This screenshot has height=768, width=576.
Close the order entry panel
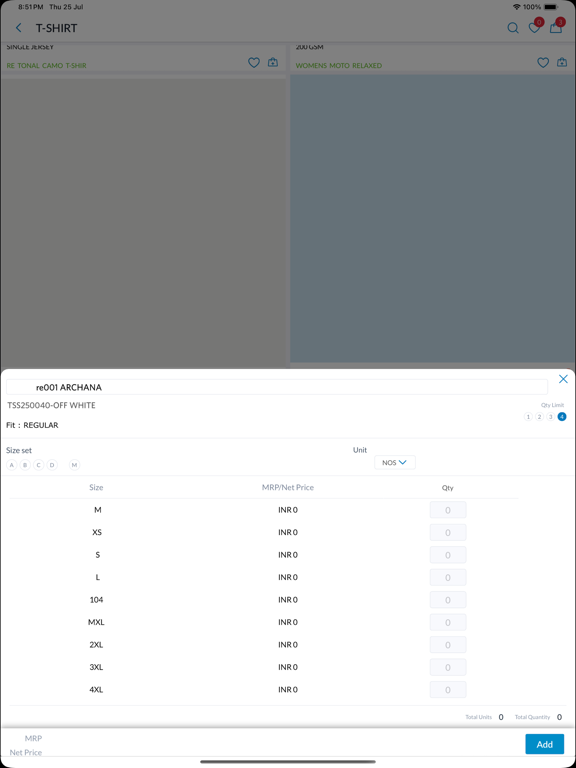click(x=563, y=379)
